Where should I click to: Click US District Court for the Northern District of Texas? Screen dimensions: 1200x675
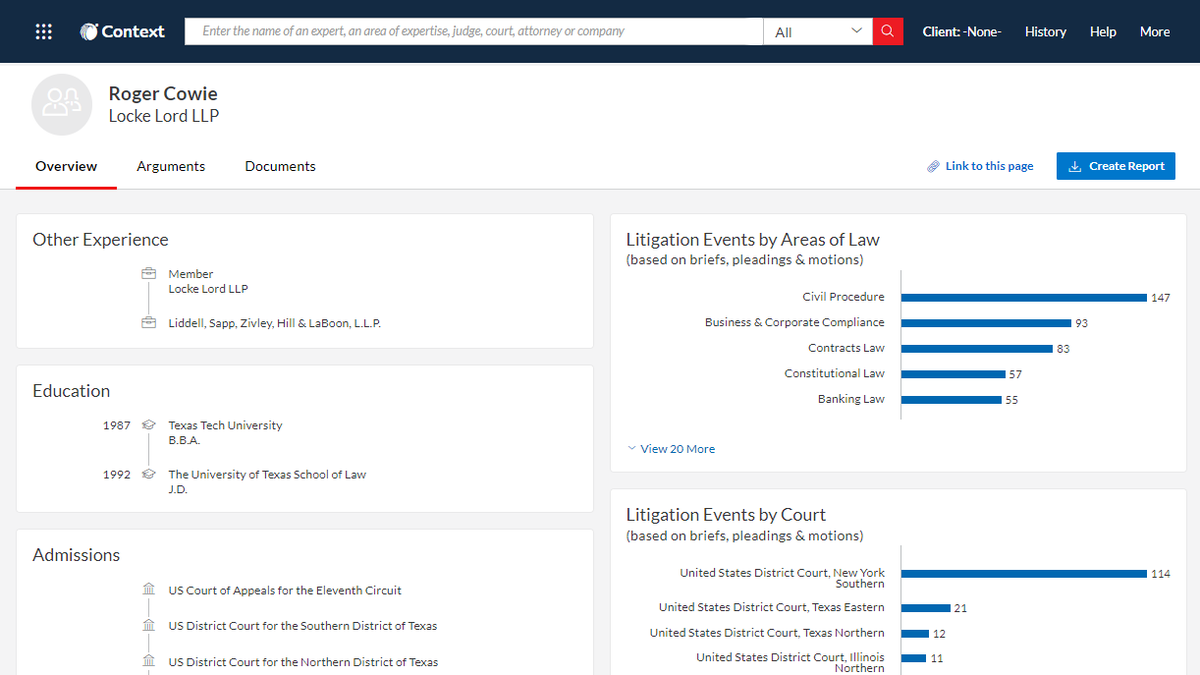[x=303, y=662]
